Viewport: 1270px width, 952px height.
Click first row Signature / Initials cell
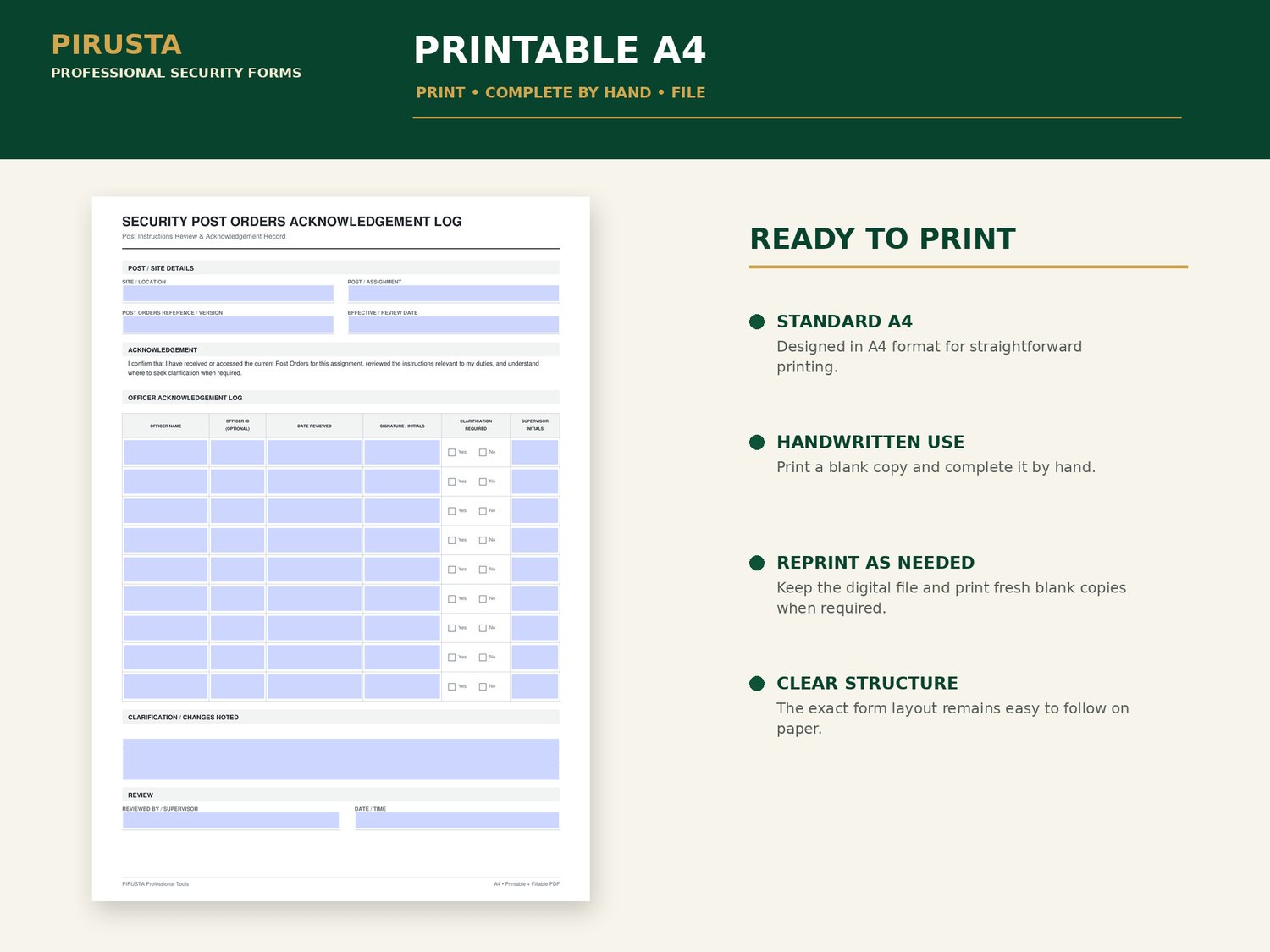click(x=402, y=452)
